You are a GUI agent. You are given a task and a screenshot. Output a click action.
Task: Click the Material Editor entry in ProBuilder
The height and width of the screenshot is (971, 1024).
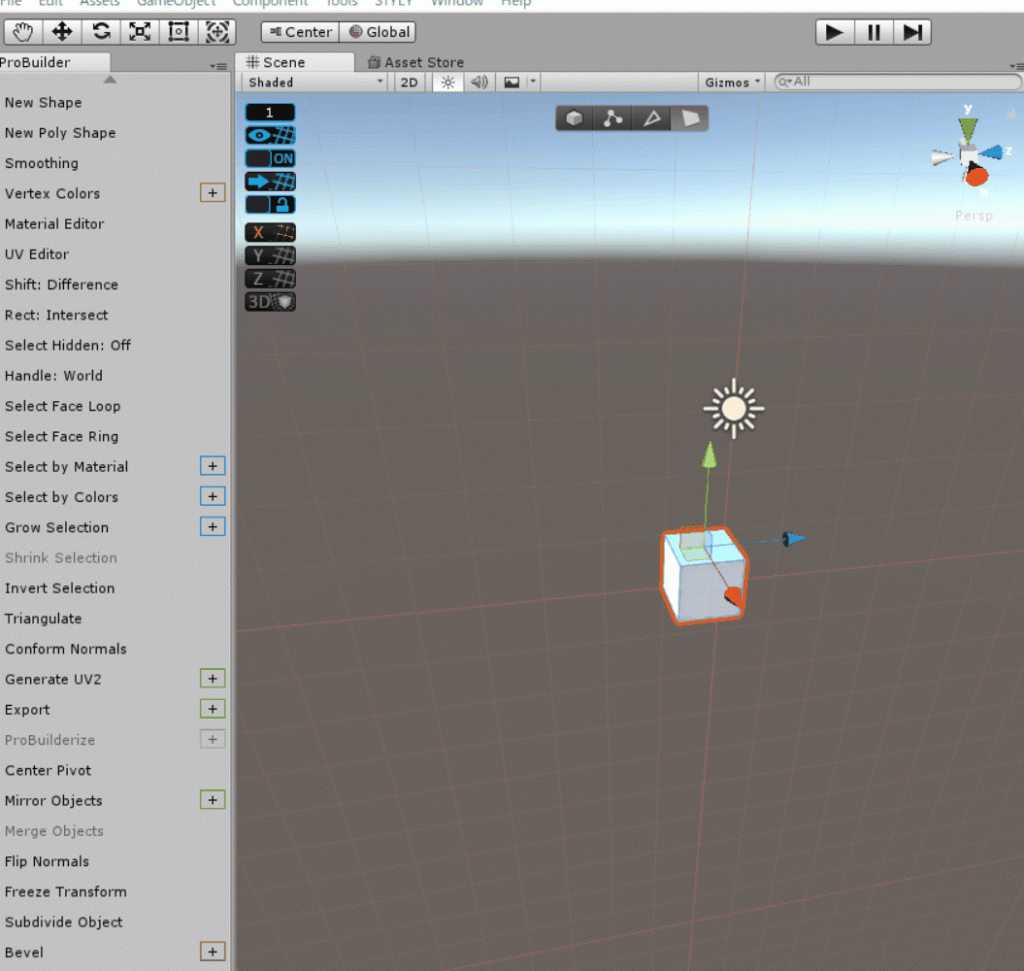[x=54, y=224]
